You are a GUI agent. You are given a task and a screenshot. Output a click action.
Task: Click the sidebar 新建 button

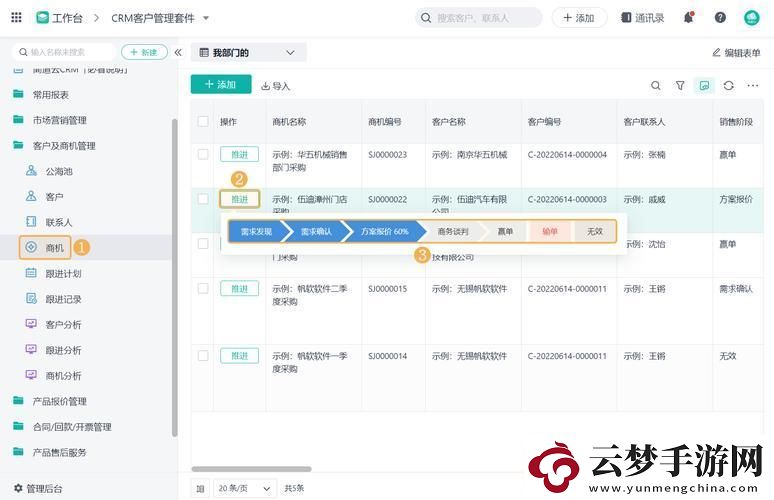[144, 52]
